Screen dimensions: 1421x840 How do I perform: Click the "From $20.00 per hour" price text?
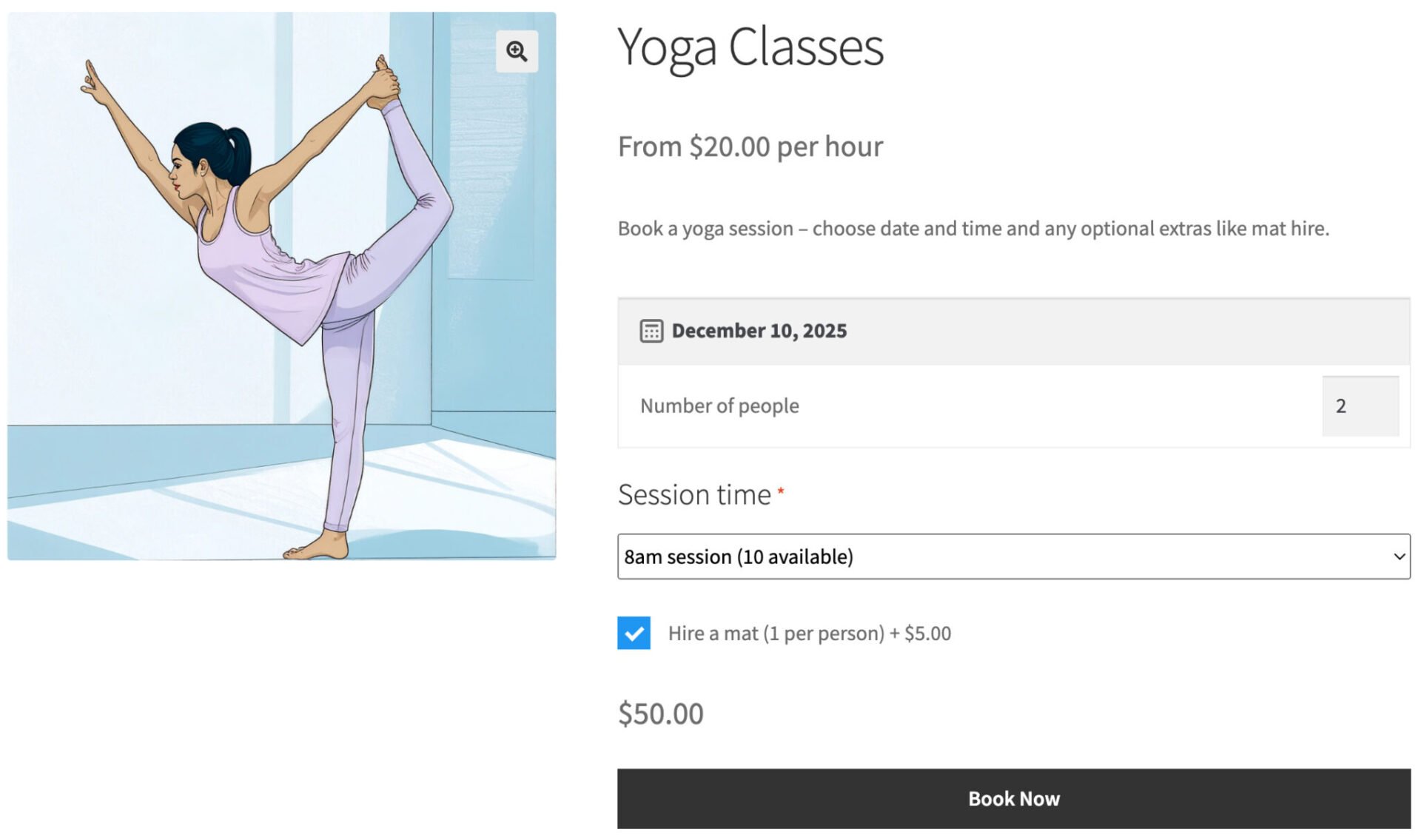750,147
